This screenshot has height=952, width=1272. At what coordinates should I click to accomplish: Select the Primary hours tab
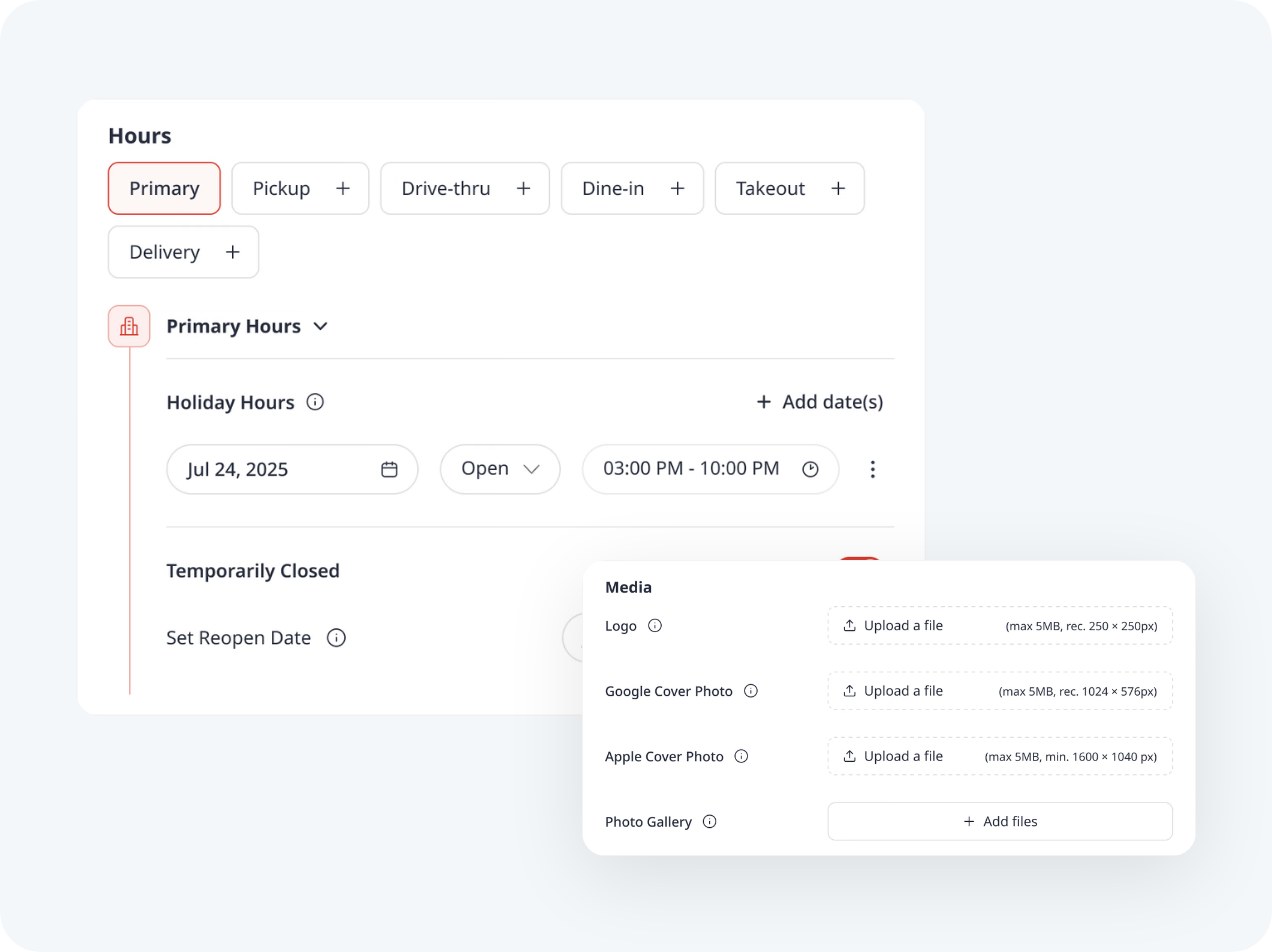point(164,188)
